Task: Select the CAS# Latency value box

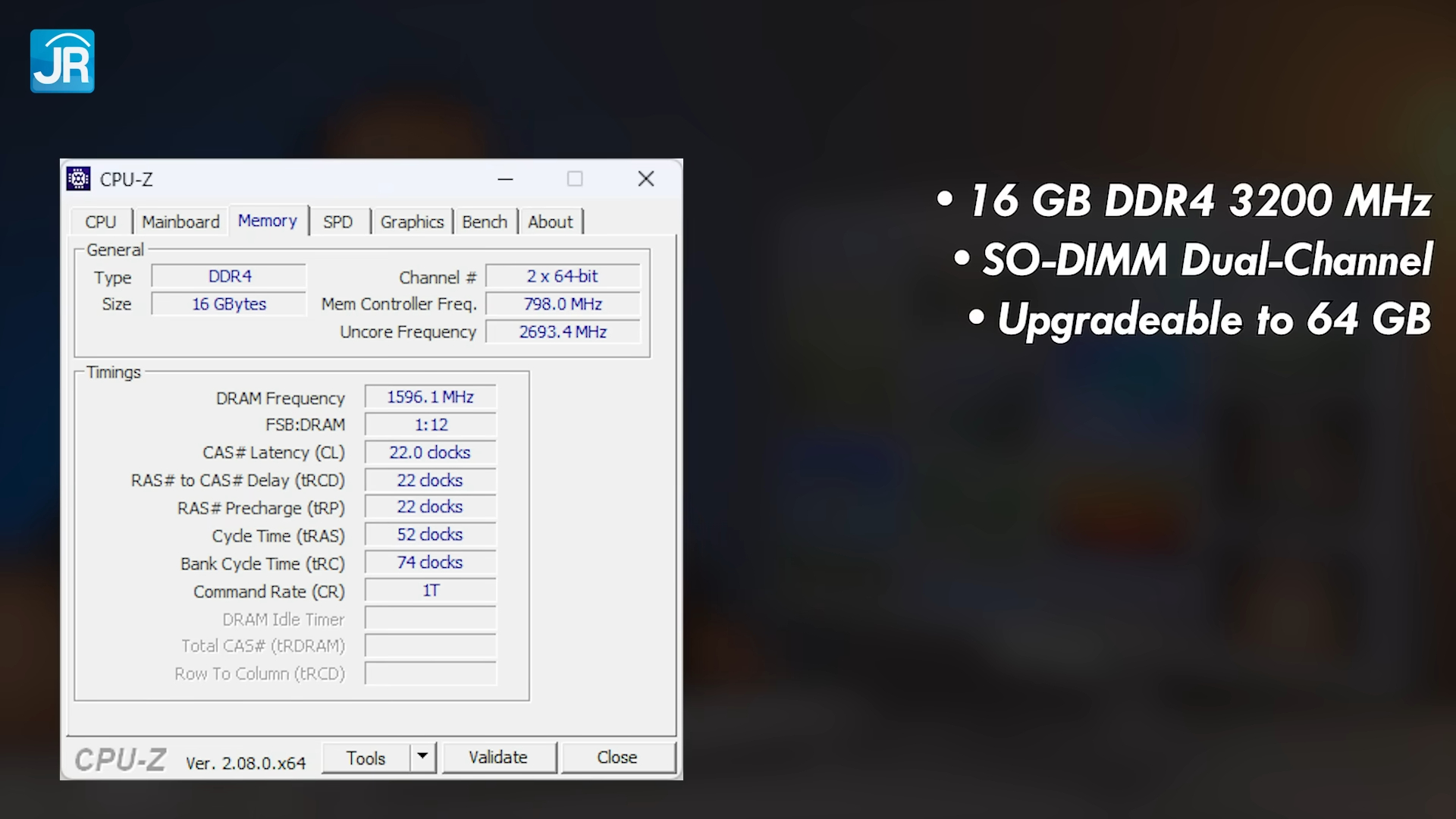Action: pyautogui.click(x=430, y=453)
